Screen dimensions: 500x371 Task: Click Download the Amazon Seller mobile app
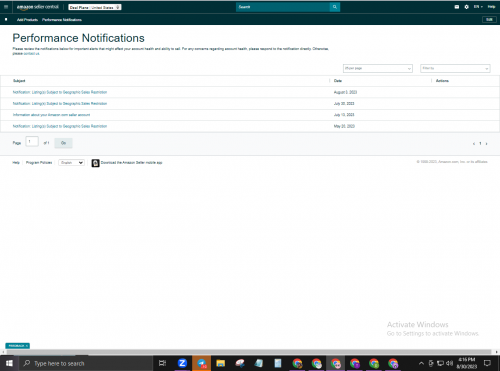tap(131, 163)
